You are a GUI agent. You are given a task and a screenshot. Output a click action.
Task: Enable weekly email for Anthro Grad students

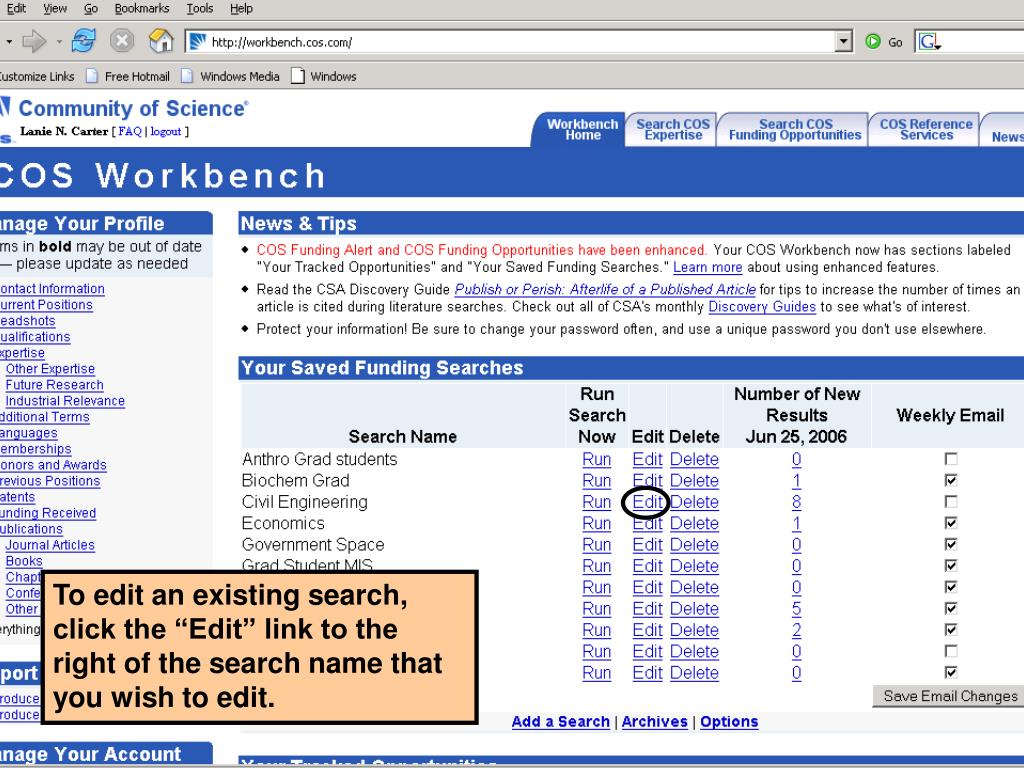click(951, 459)
